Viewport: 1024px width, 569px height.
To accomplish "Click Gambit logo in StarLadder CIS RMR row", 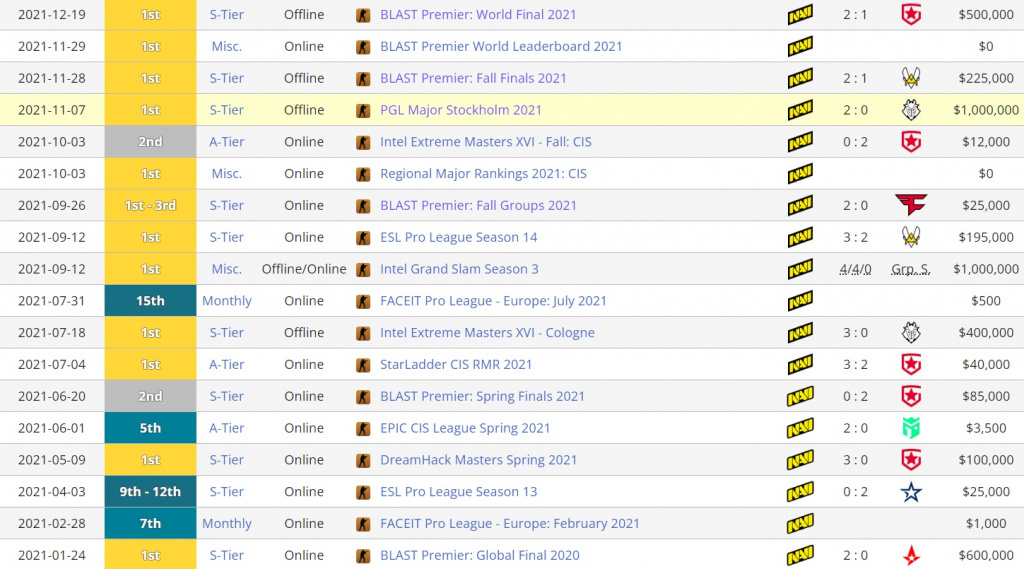I will click(911, 365).
